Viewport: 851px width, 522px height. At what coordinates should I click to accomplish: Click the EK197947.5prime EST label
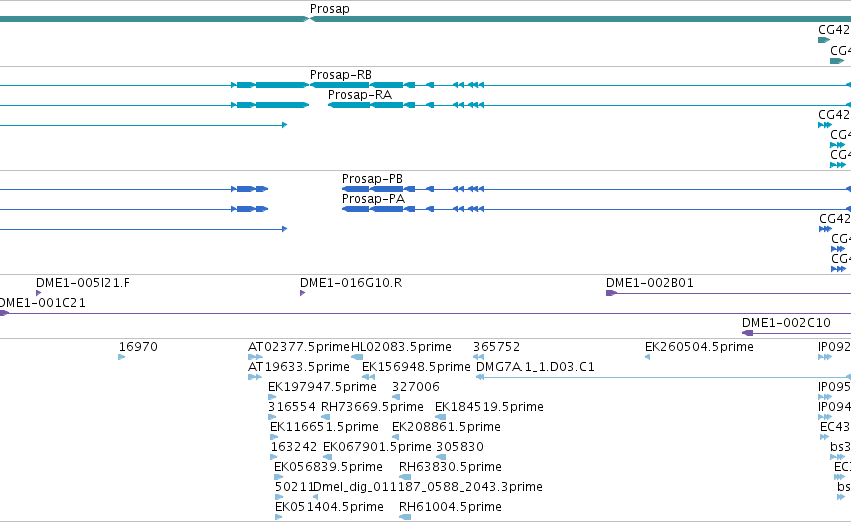322,386
